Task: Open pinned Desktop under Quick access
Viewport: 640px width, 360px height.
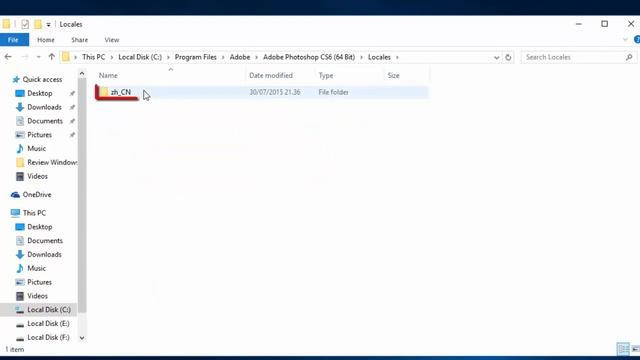Action: 40,93
